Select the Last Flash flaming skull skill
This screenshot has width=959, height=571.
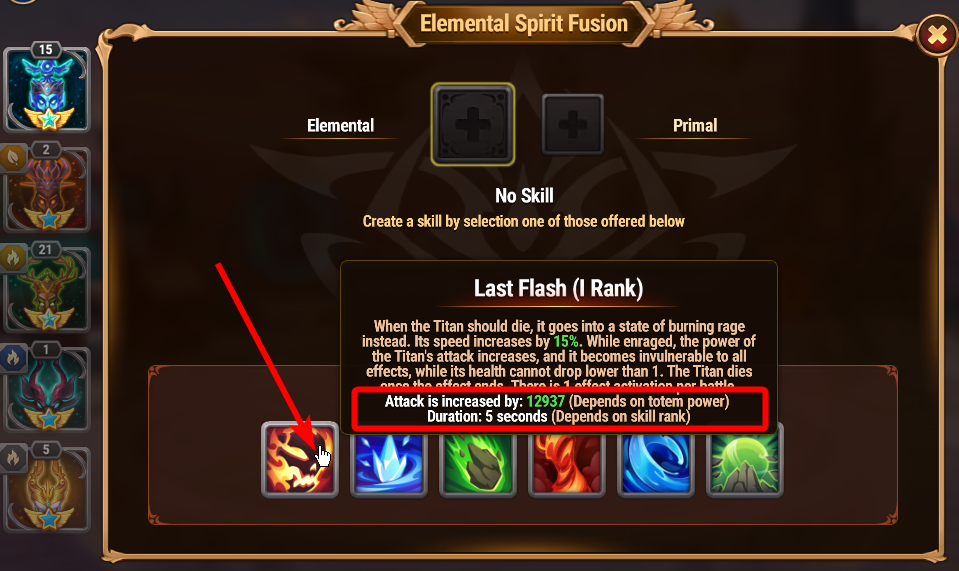click(300, 460)
